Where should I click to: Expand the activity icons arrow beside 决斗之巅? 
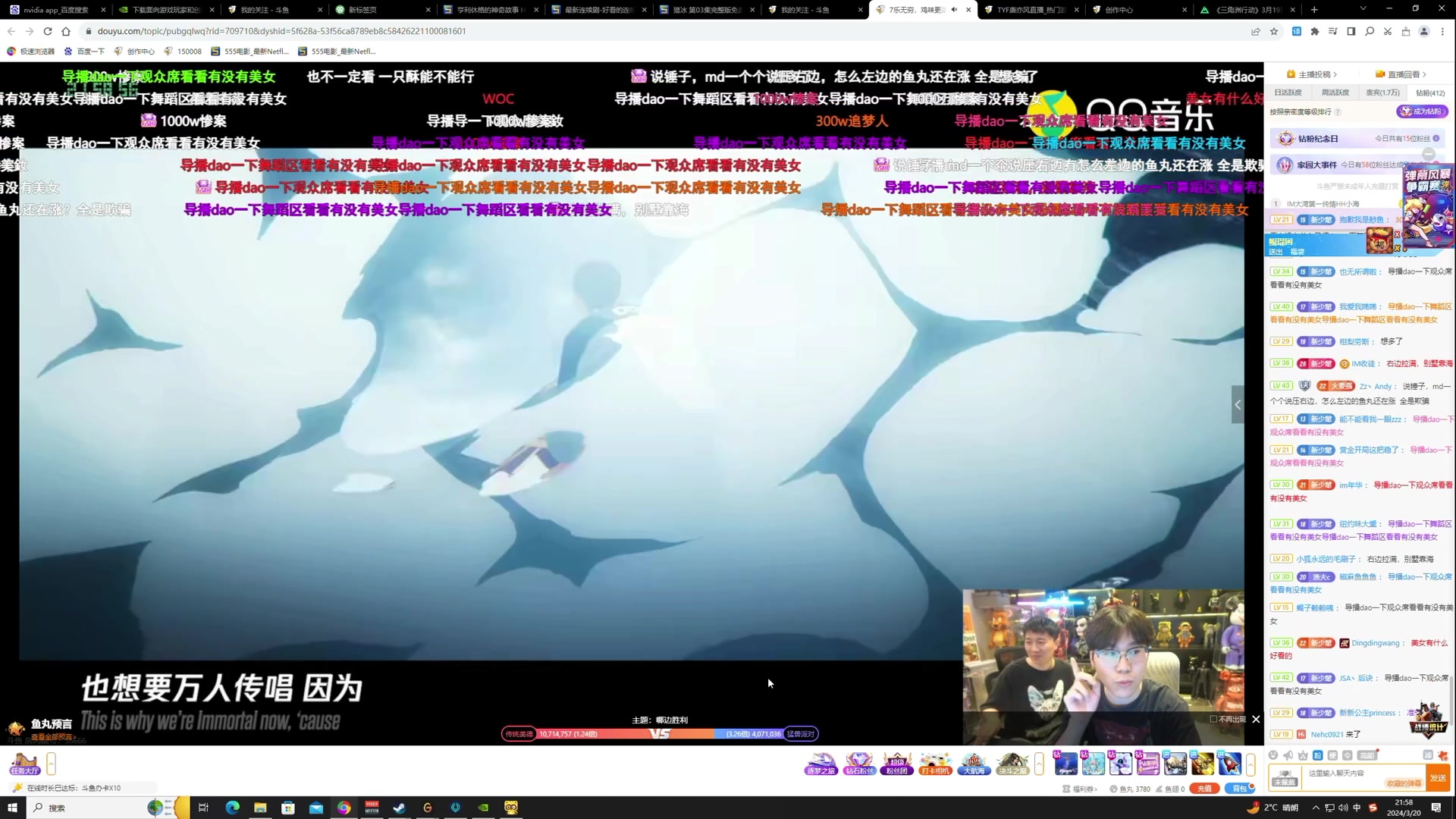click(x=1039, y=764)
